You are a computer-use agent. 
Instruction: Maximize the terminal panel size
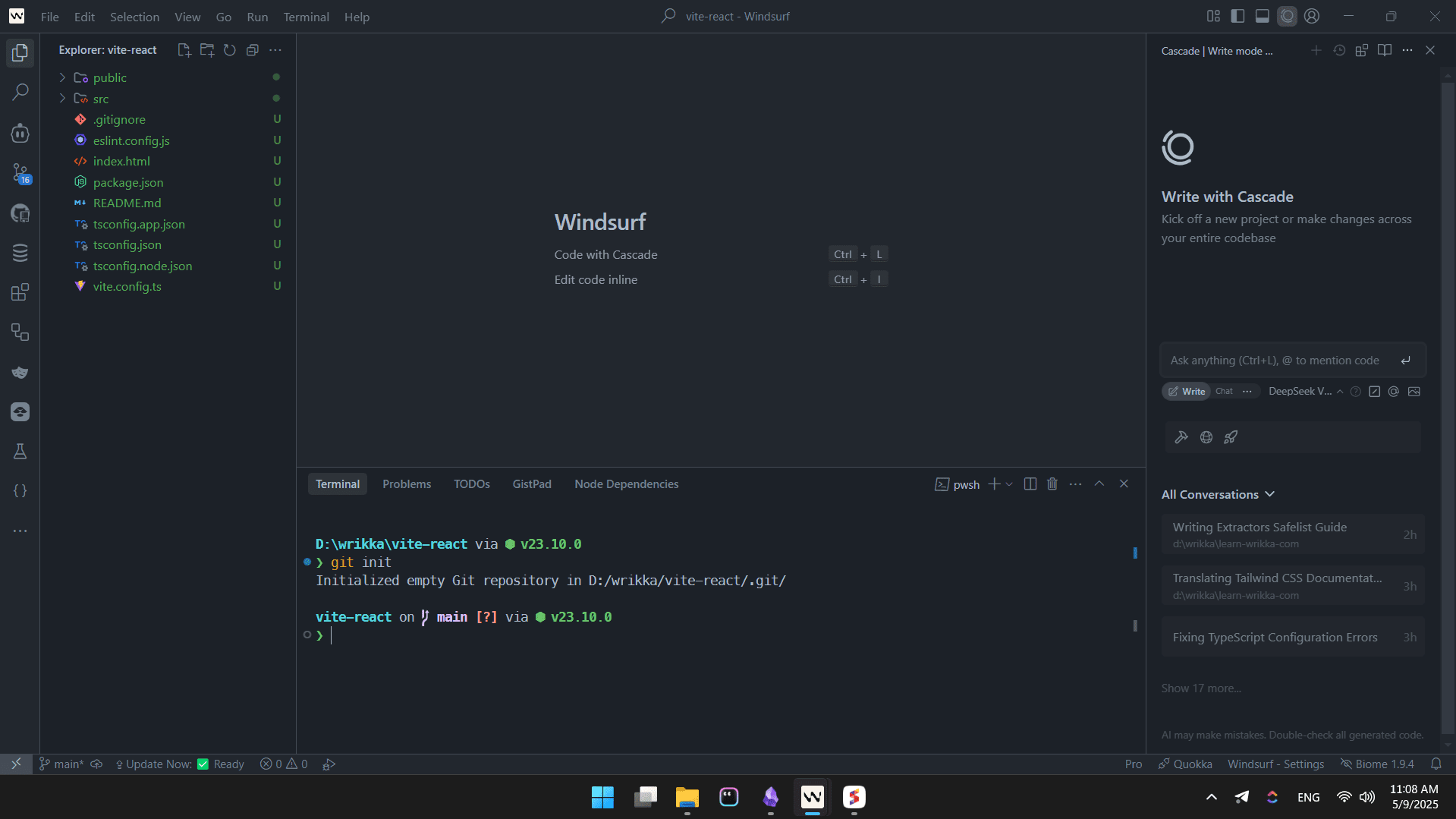[1099, 484]
